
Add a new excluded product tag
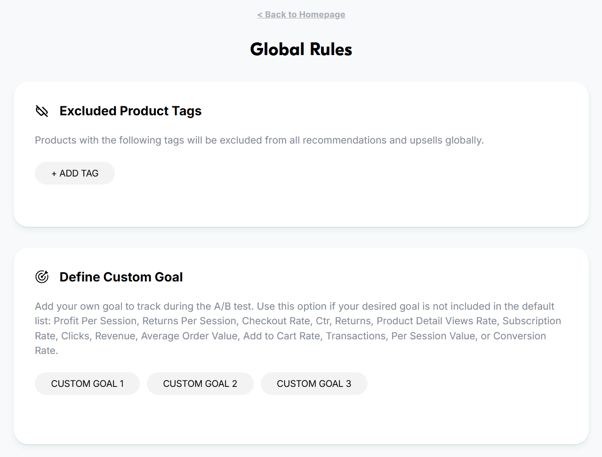tap(75, 173)
